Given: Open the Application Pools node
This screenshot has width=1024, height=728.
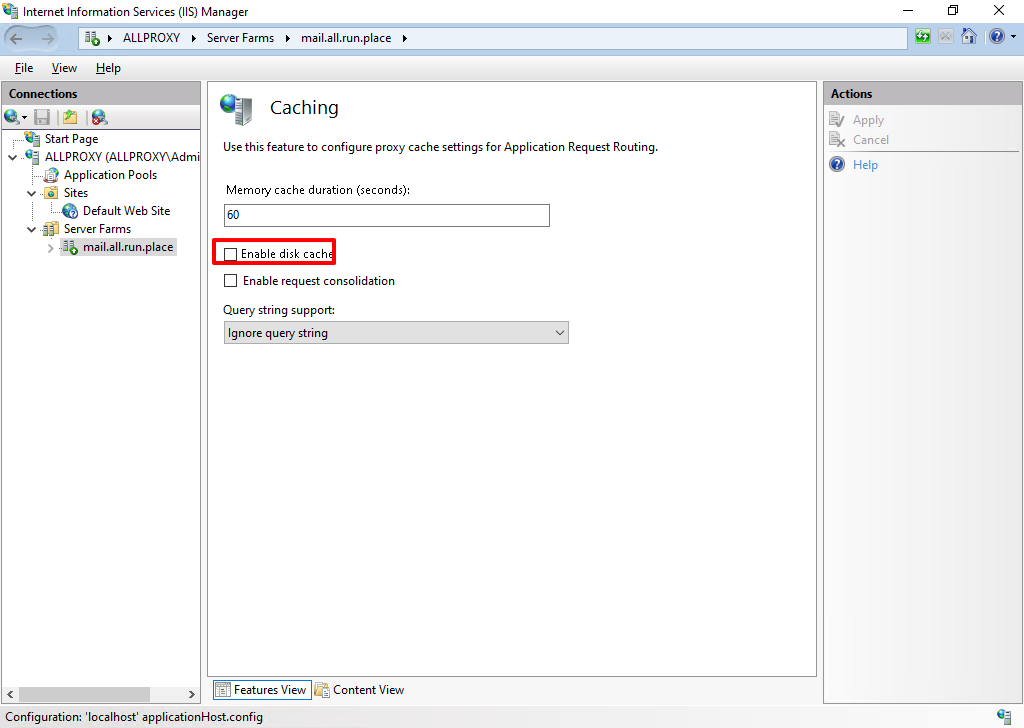Looking at the screenshot, I should pyautogui.click(x=110, y=175).
